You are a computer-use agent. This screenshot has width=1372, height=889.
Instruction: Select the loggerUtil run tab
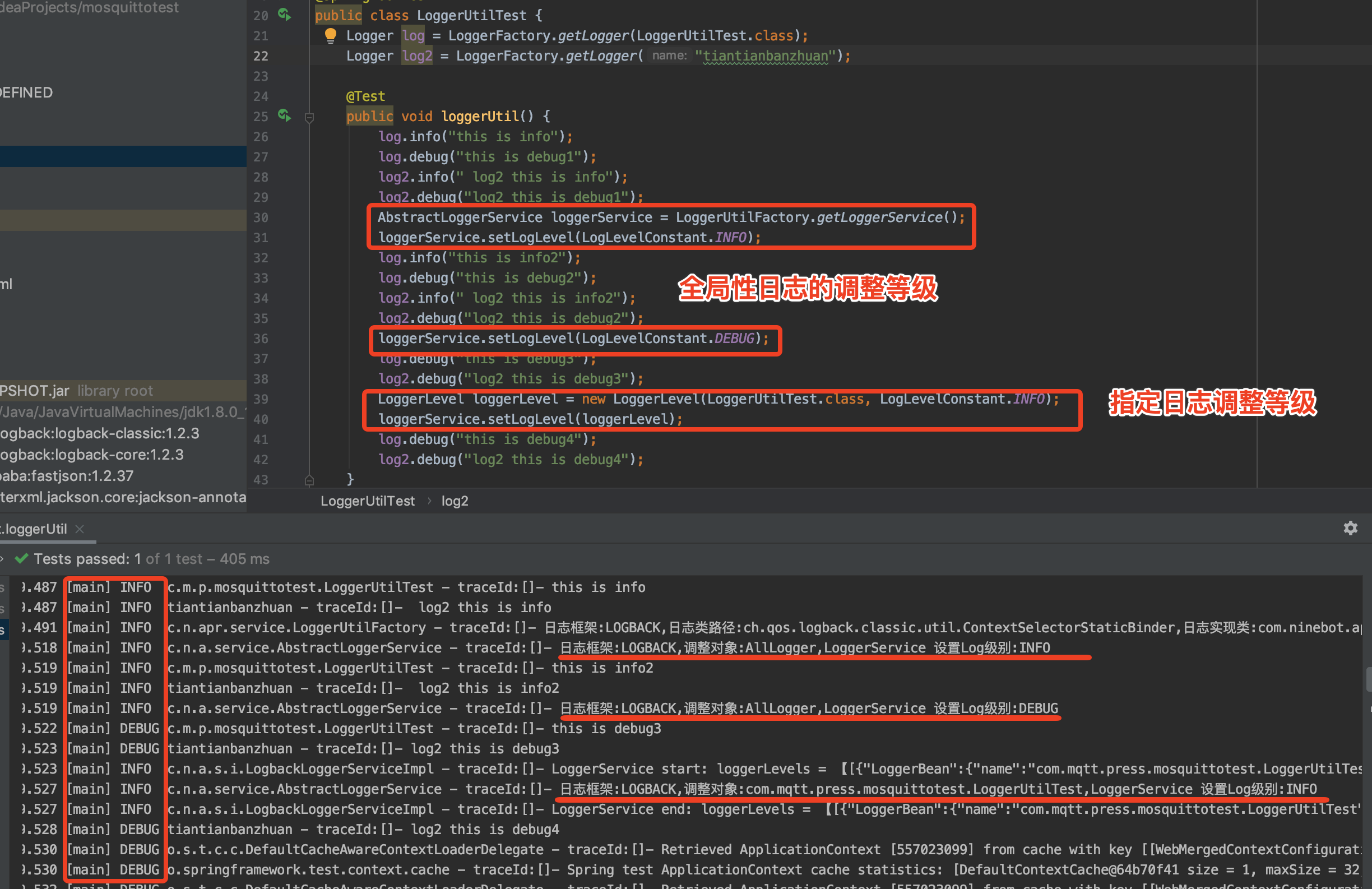[x=35, y=529]
